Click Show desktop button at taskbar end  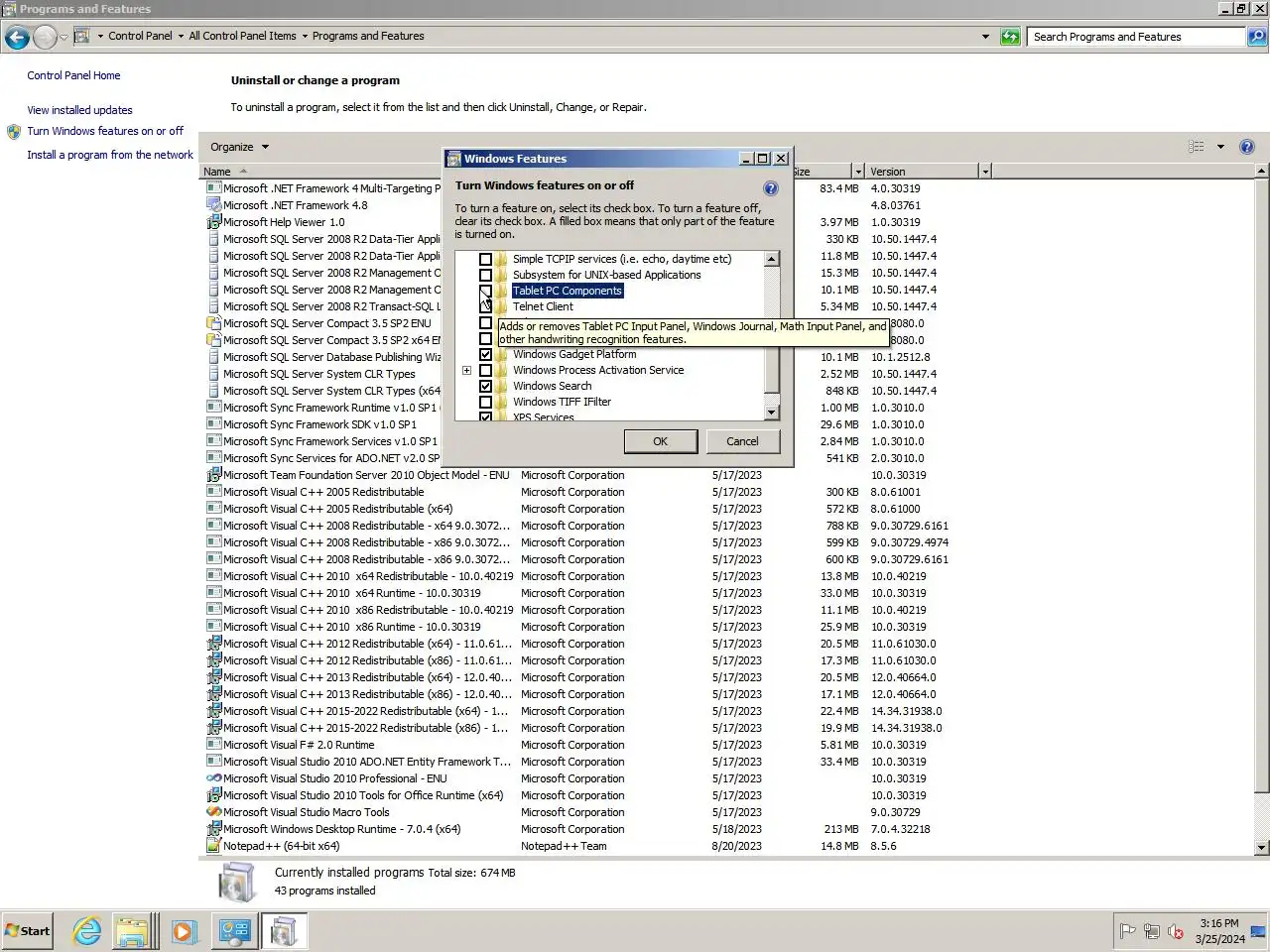coord(1257,931)
